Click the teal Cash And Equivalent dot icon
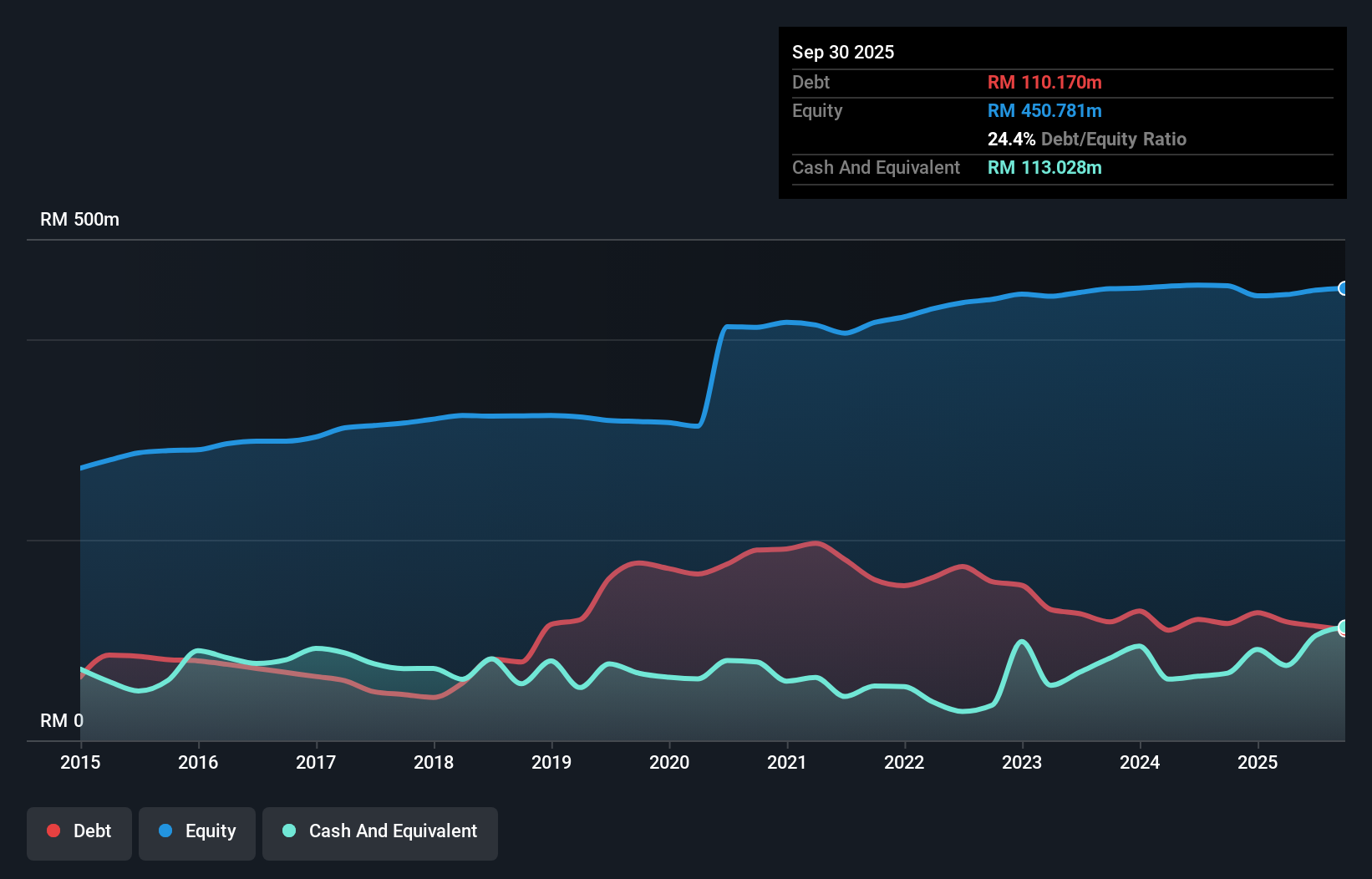 pos(287,831)
